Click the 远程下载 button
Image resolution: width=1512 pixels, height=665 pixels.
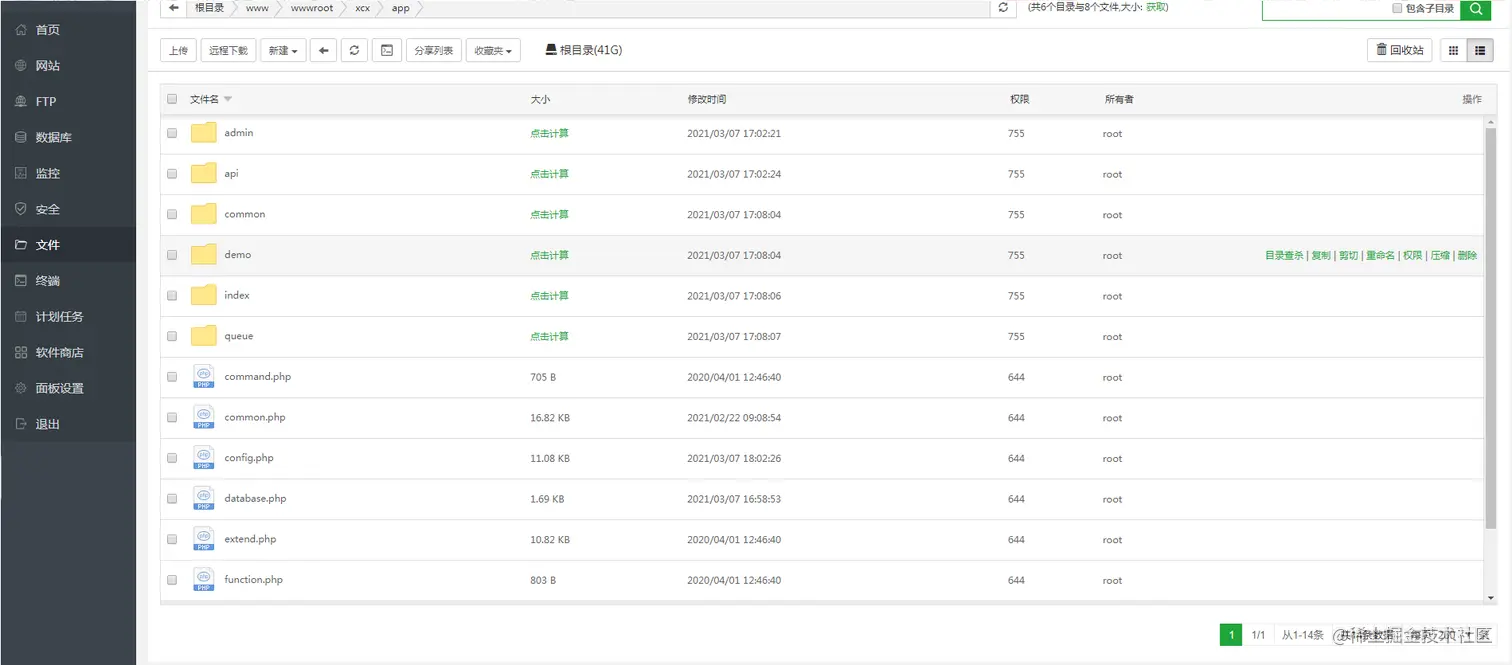[229, 50]
